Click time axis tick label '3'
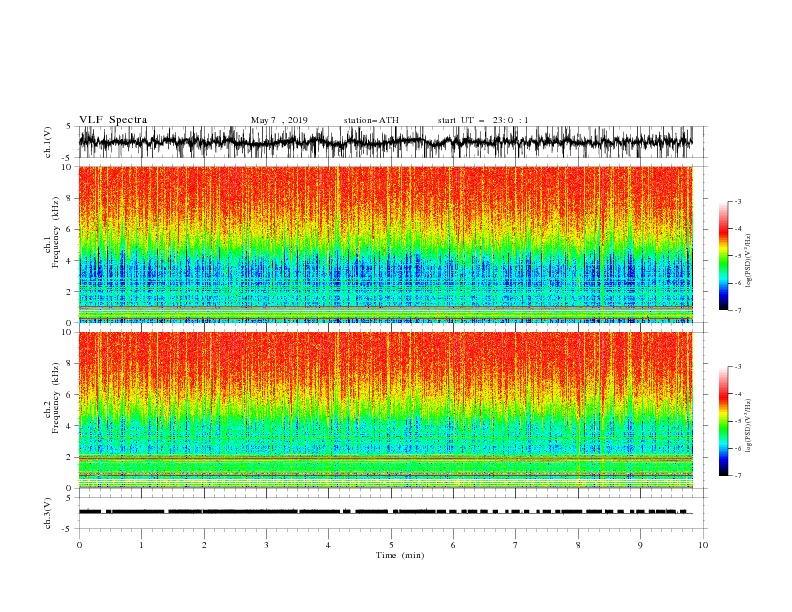Screen dimensions: 792x612 [266, 545]
